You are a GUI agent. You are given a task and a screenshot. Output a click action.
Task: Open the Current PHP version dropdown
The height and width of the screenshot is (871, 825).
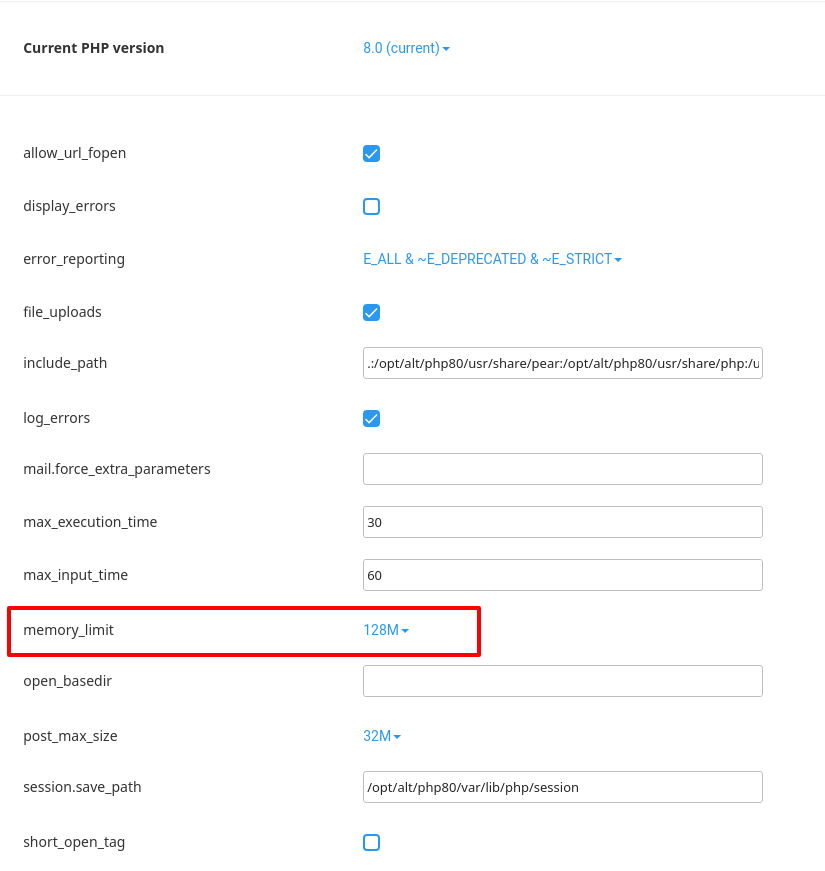click(x=406, y=48)
